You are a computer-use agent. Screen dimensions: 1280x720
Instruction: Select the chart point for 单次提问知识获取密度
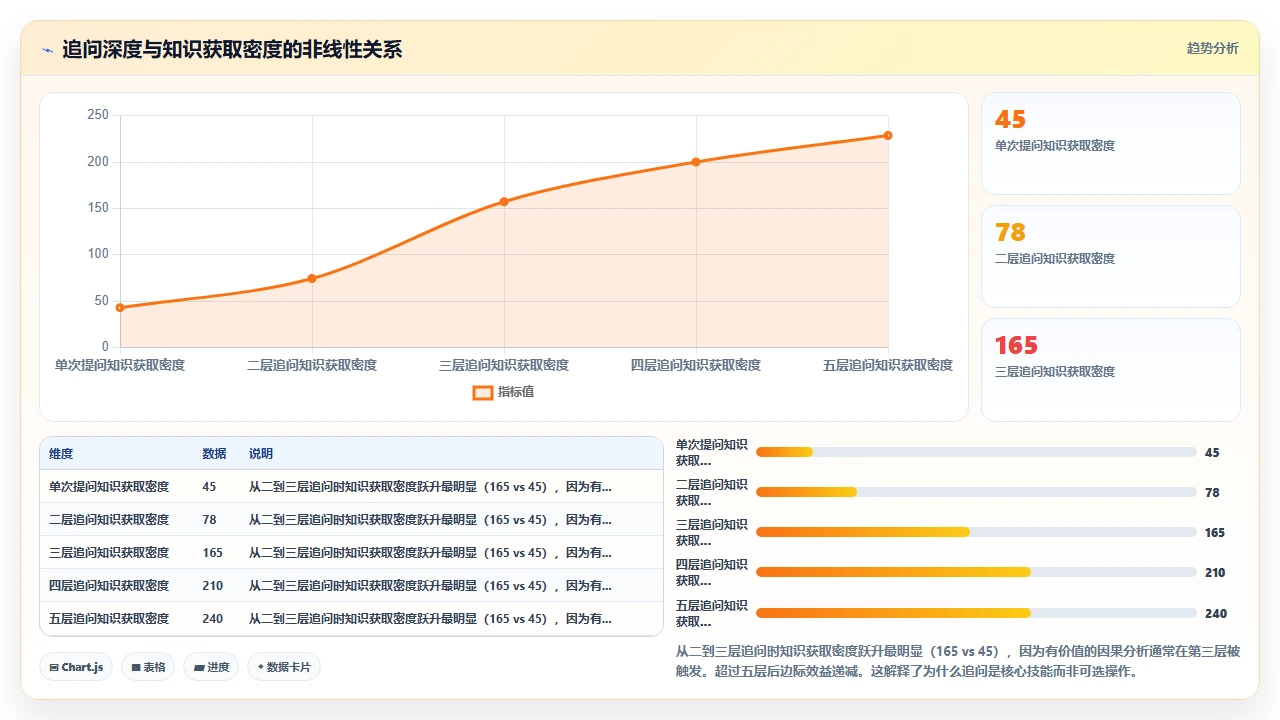point(120,308)
